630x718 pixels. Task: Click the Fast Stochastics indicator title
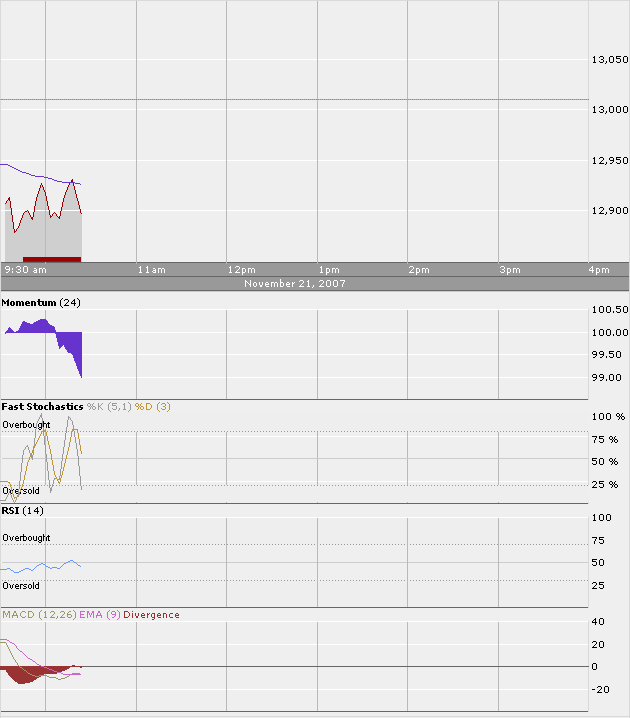(x=42, y=407)
